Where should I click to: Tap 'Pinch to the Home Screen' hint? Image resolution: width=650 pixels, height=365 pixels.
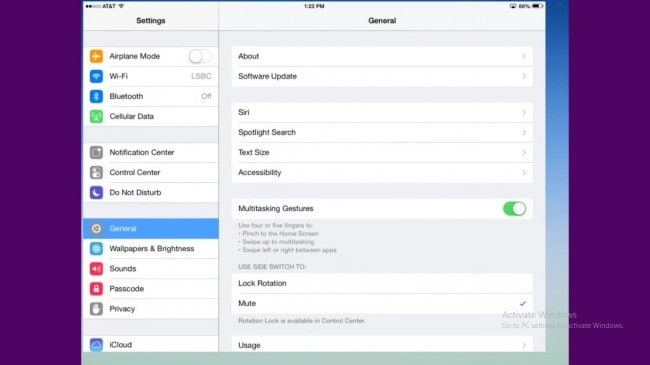click(x=278, y=234)
